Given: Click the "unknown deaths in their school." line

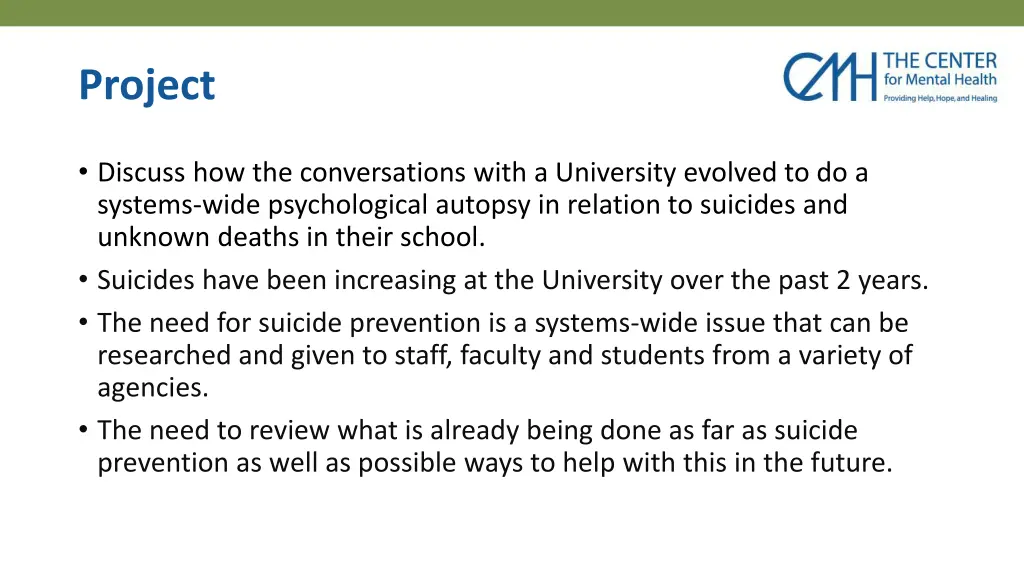Looking at the screenshot, I should 291,237.
